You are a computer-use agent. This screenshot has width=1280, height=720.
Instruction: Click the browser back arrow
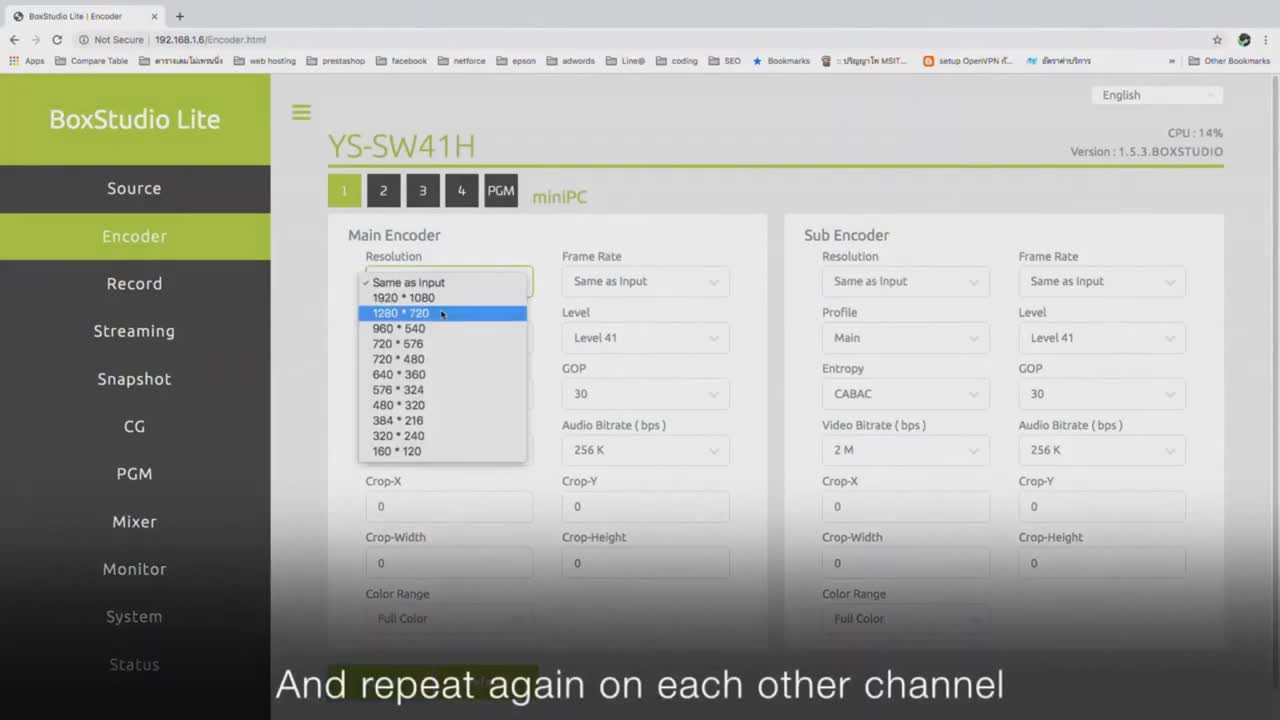click(14, 40)
